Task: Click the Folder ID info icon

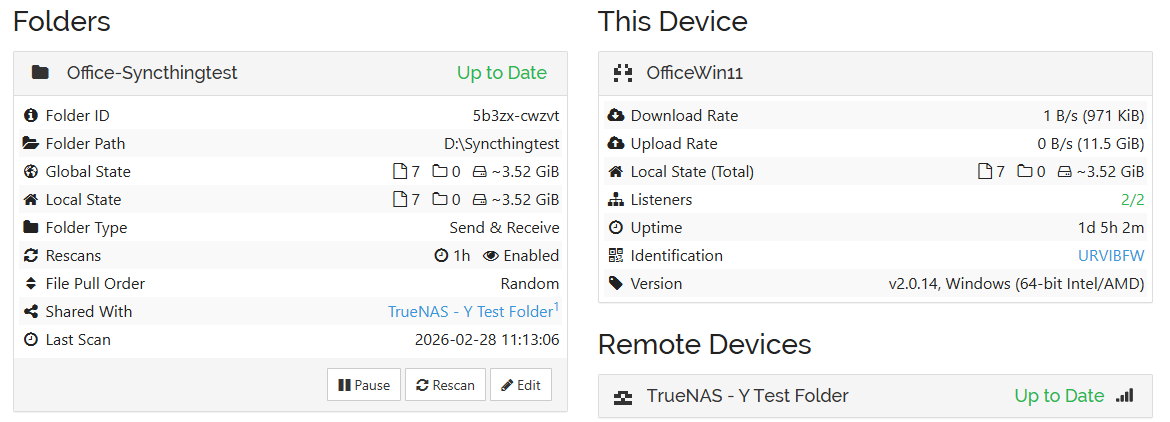Action: pos(30,116)
